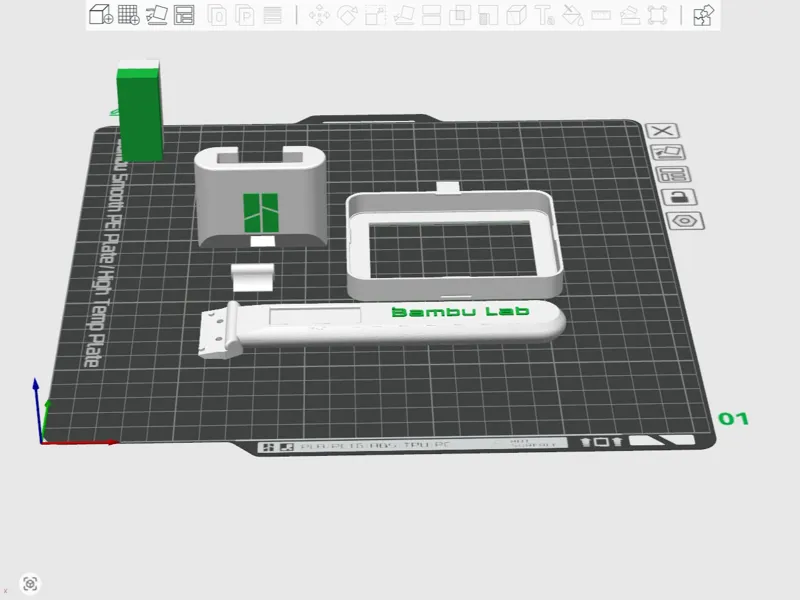Select the Measure ruler tool

pos(601,15)
